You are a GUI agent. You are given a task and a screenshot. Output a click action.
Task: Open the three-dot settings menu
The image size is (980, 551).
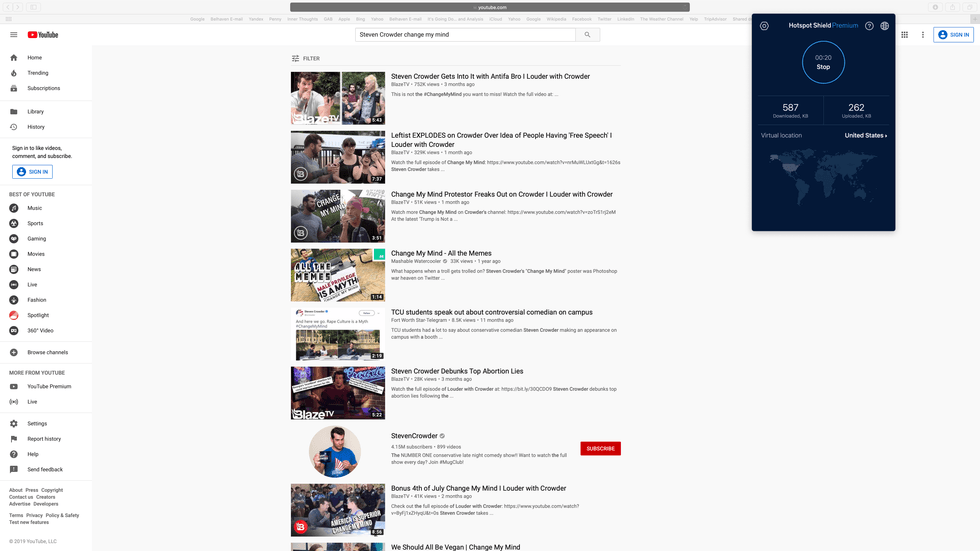point(923,35)
